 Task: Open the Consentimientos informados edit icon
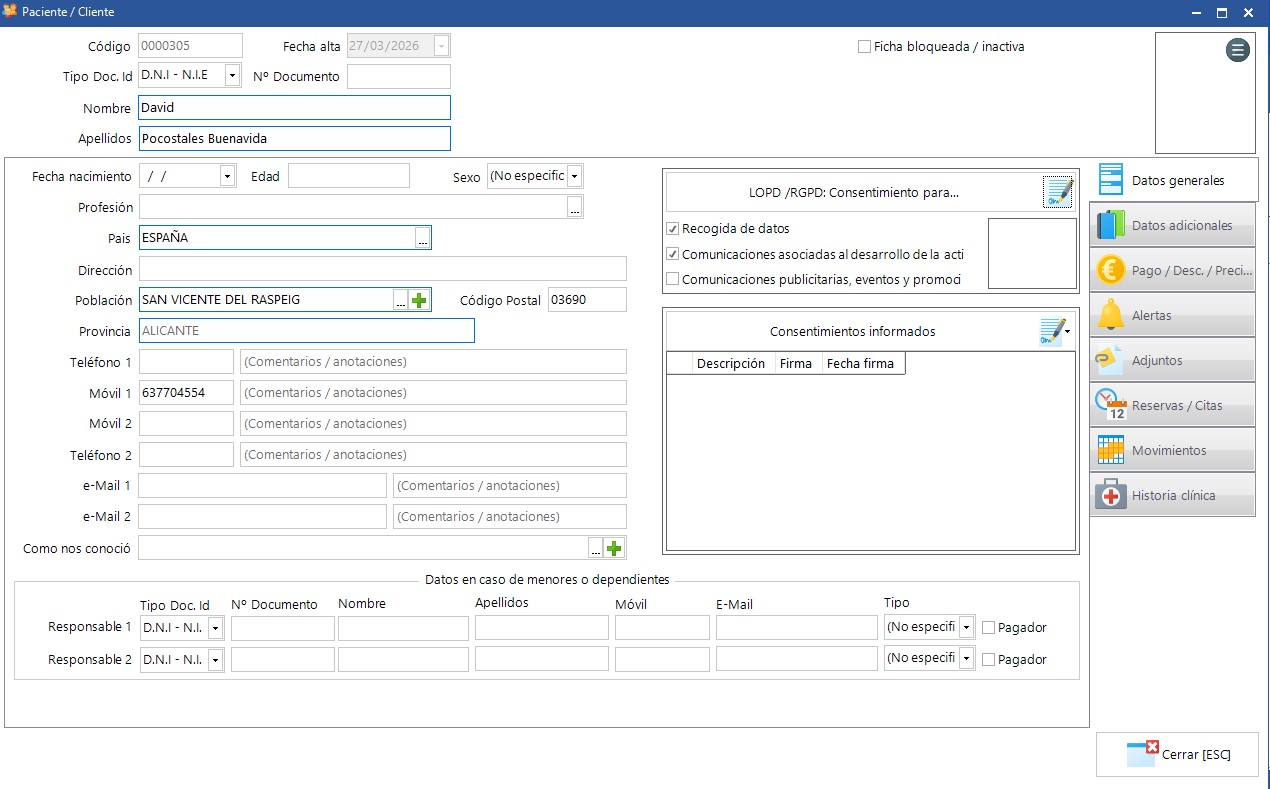(1054, 331)
